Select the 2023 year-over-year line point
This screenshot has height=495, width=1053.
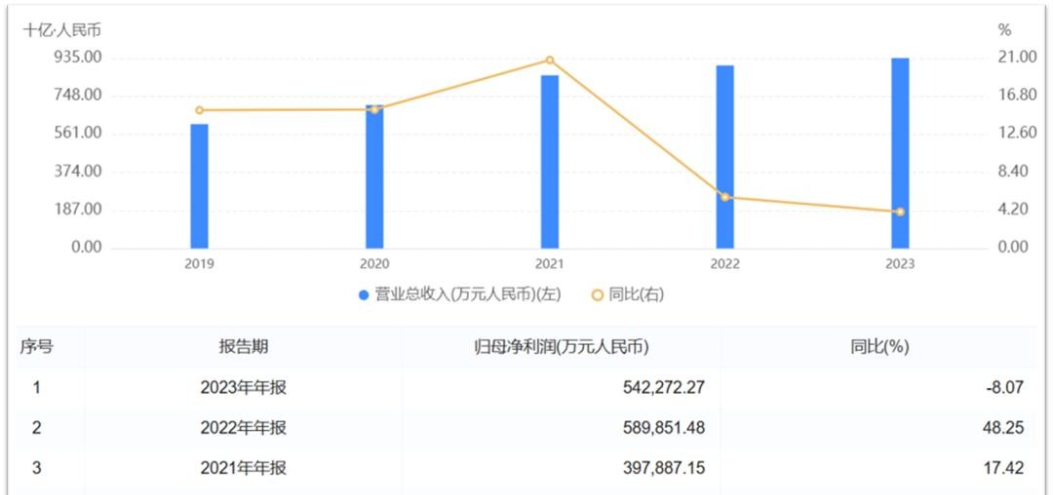click(x=900, y=212)
